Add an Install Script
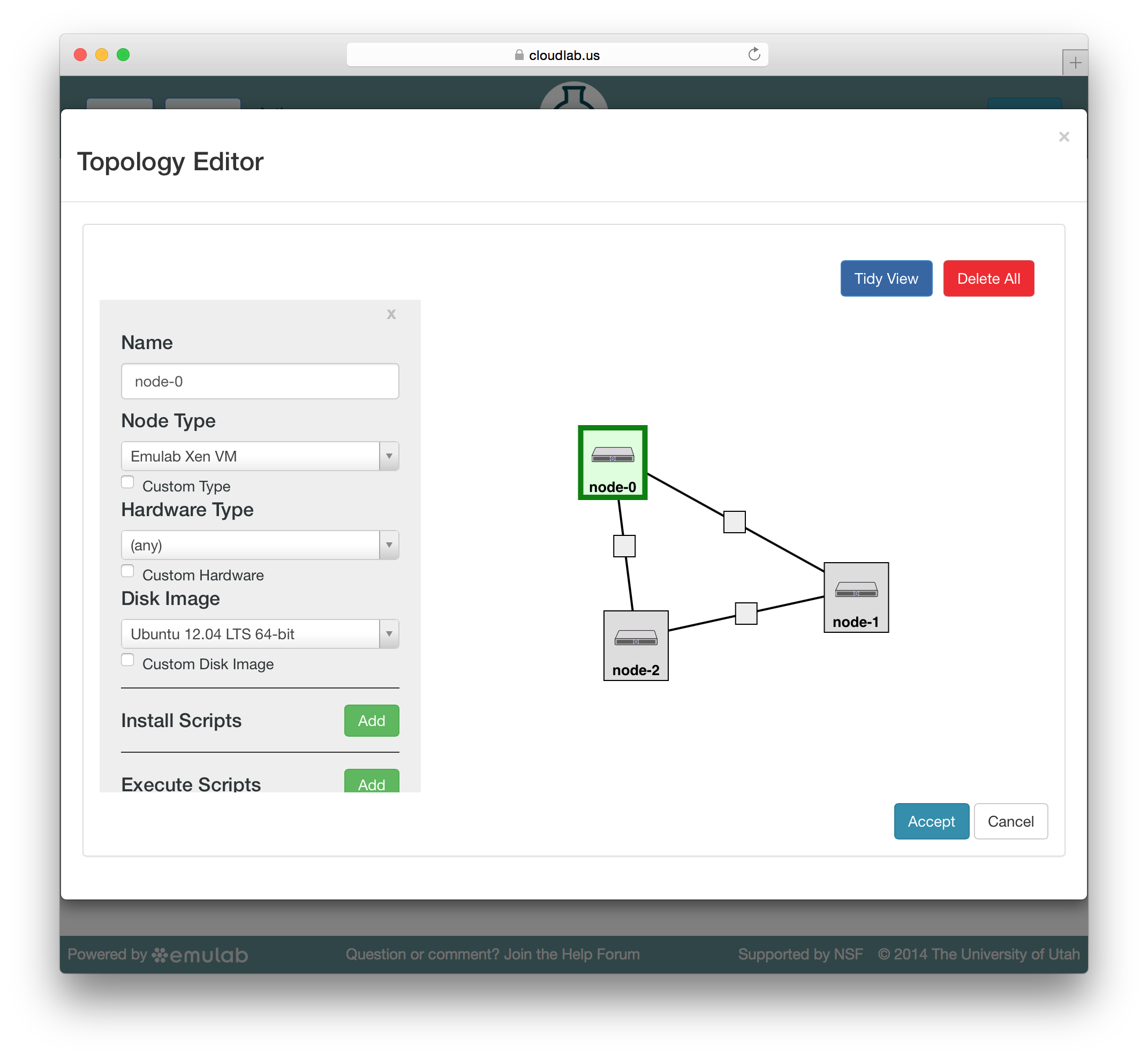Screen dimensions: 1148x1059 click(372, 720)
